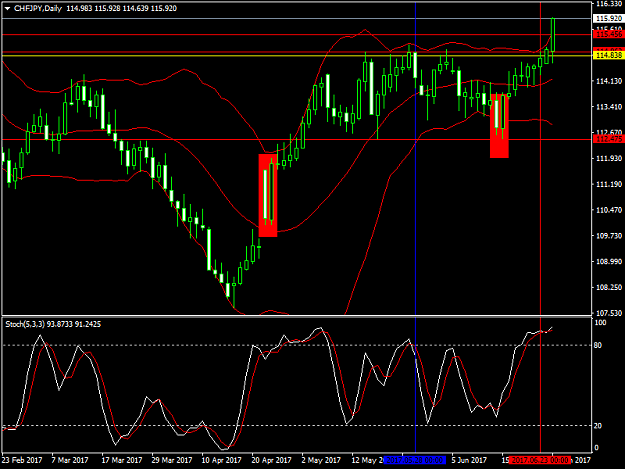The height and width of the screenshot is (469, 625).
Task: Select the 112.475 red price label
Action: (x=609, y=139)
